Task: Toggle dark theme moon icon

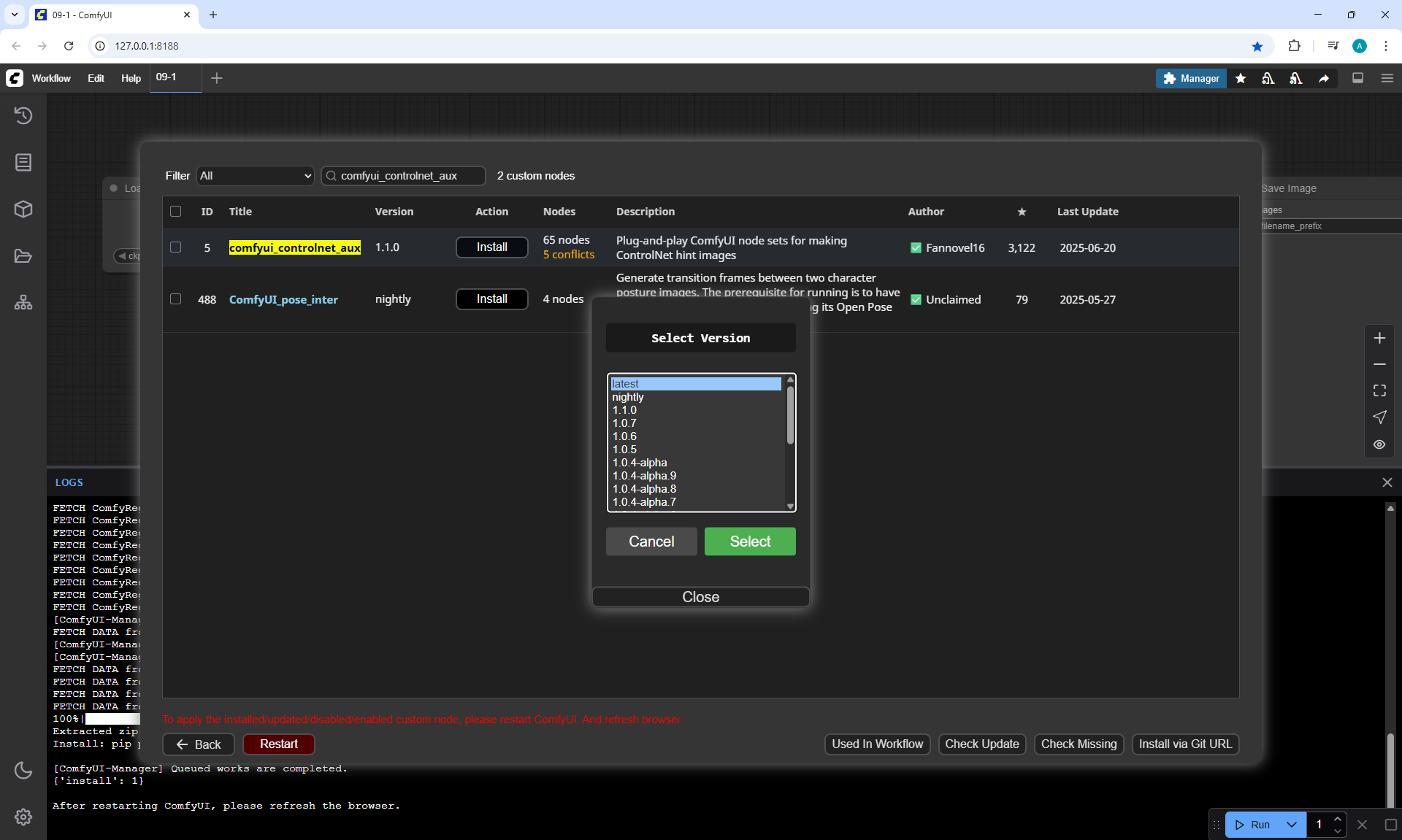Action: [23, 770]
